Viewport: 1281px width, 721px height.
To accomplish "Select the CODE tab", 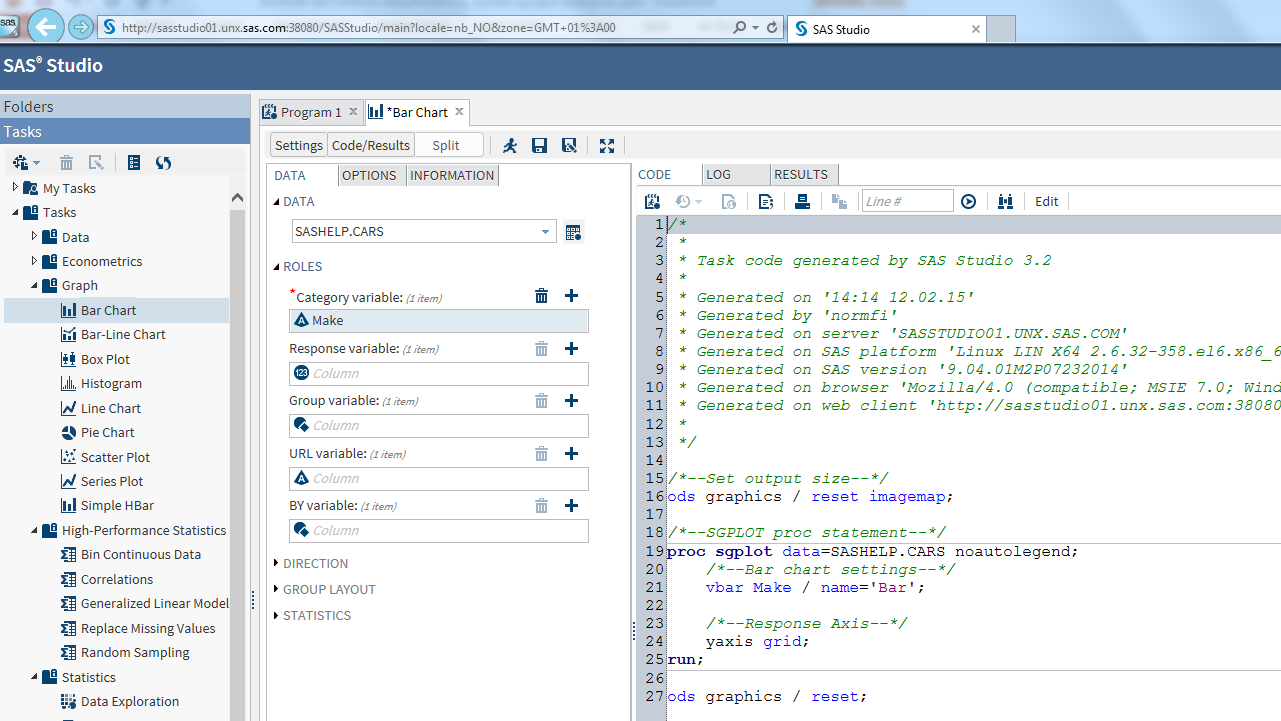I will click(655, 174).
